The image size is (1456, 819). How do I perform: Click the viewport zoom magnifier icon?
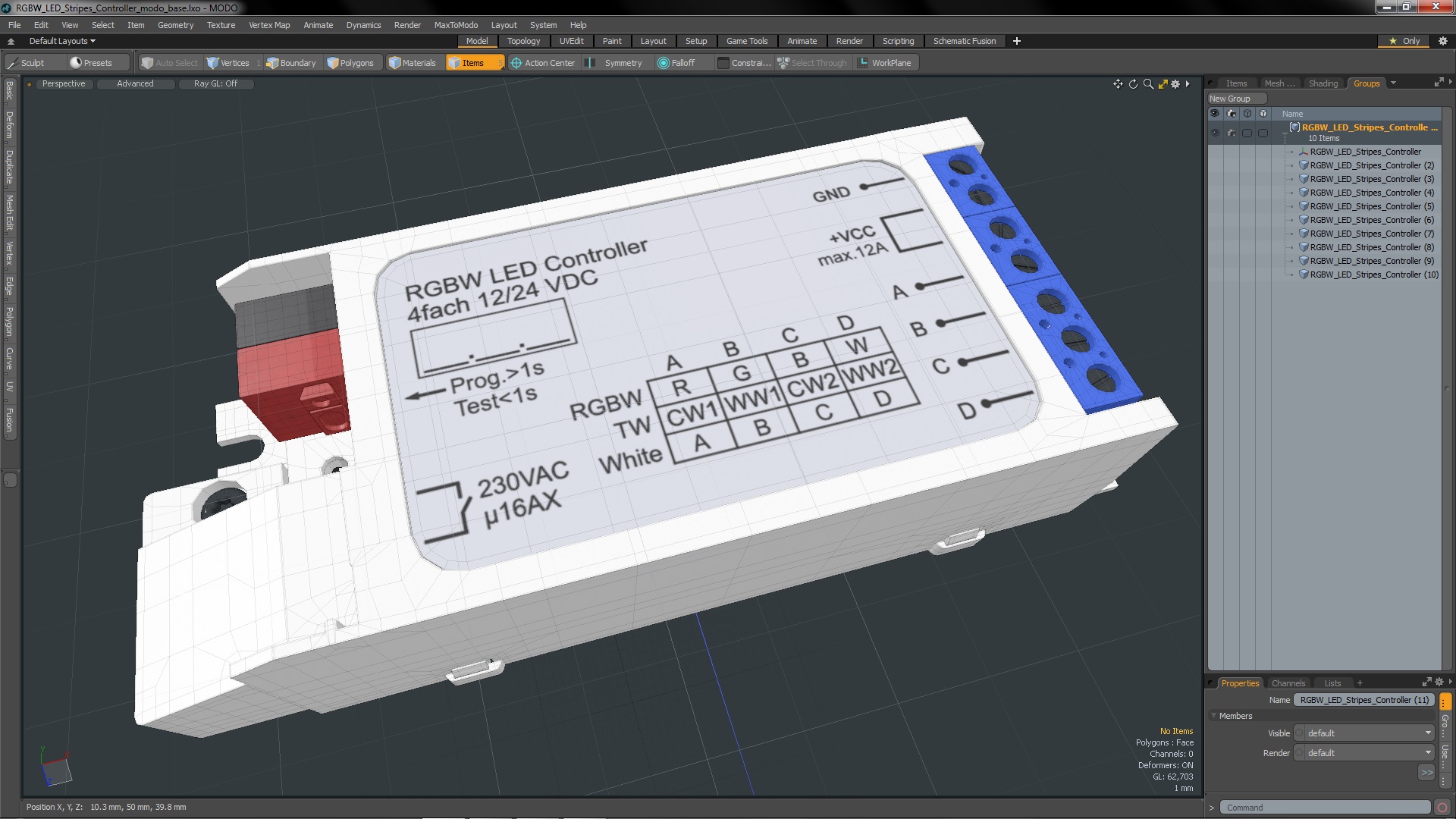[1148, 84]
